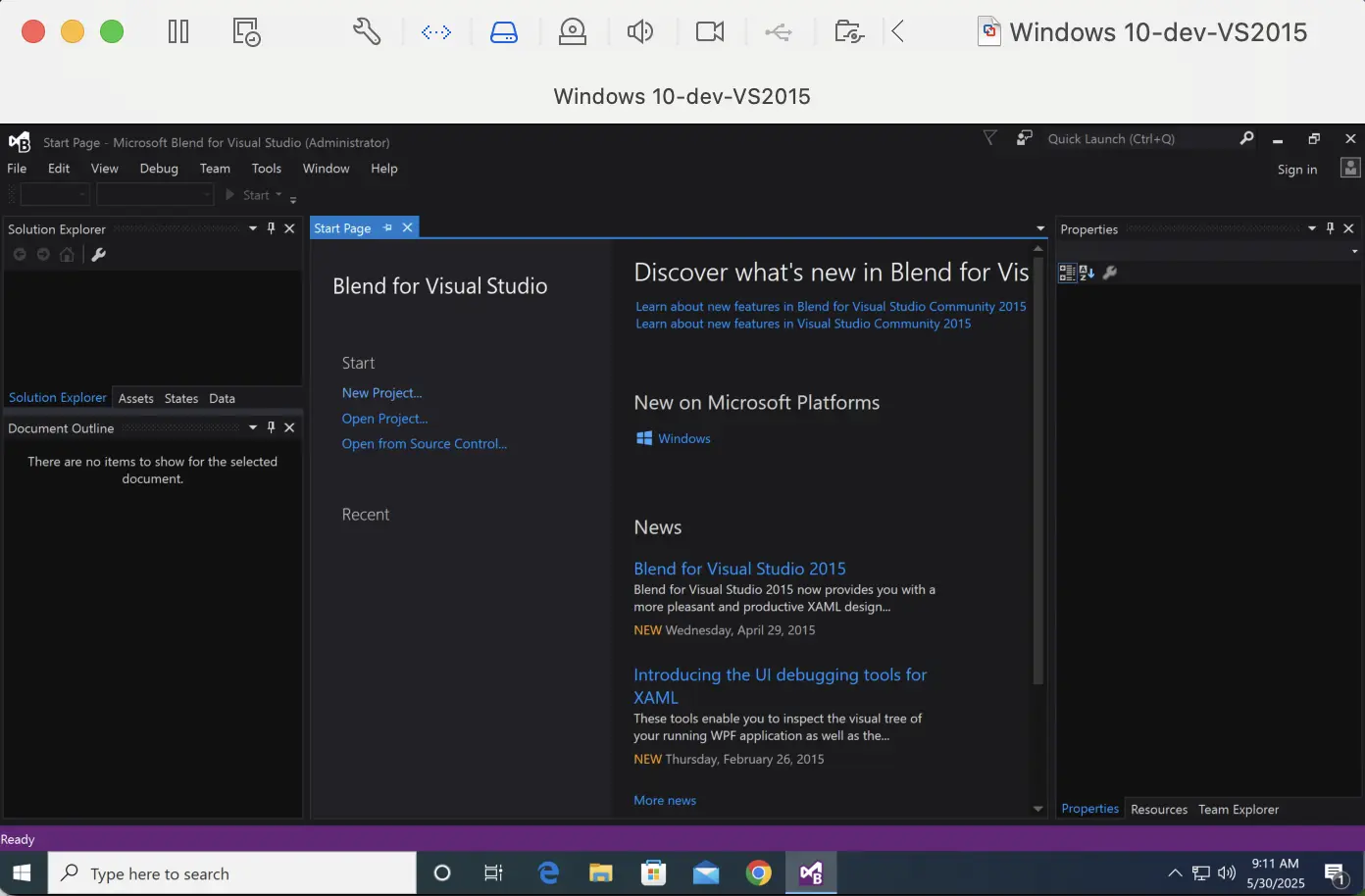Click the Sign in button

tap(1296, 170)
